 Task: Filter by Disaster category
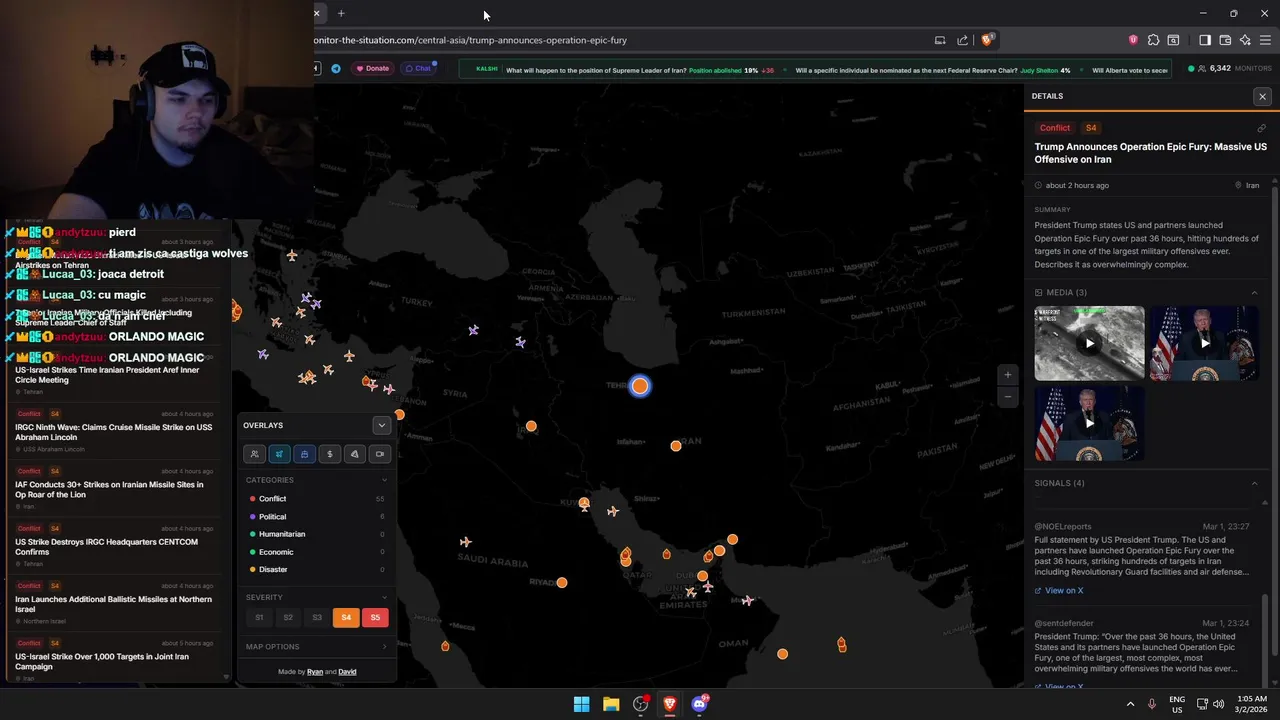[x=316, y=569]
